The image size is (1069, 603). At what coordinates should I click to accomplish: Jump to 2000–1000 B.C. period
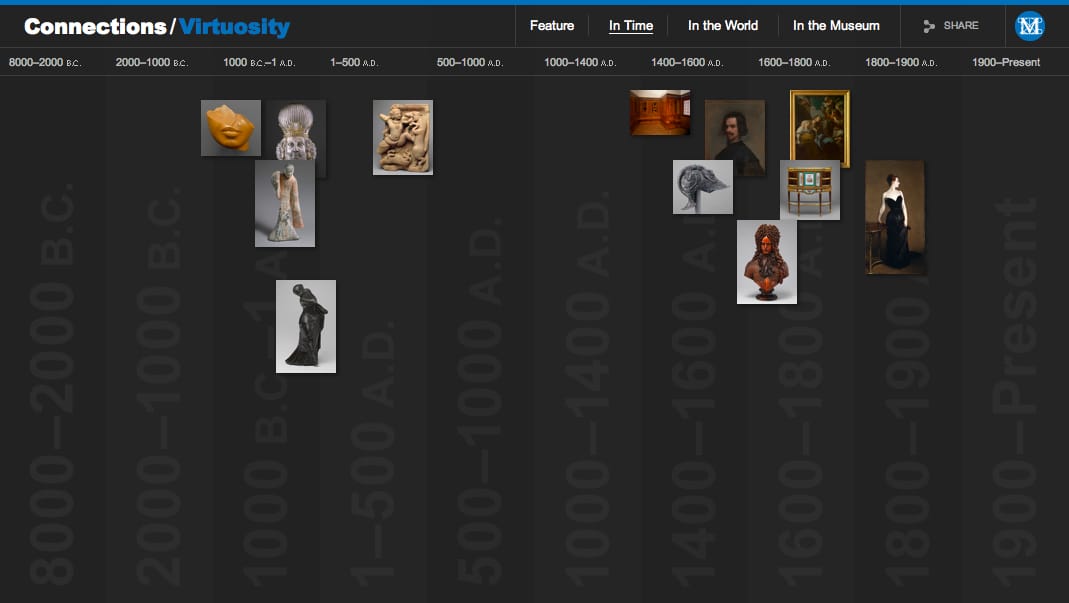151,62
